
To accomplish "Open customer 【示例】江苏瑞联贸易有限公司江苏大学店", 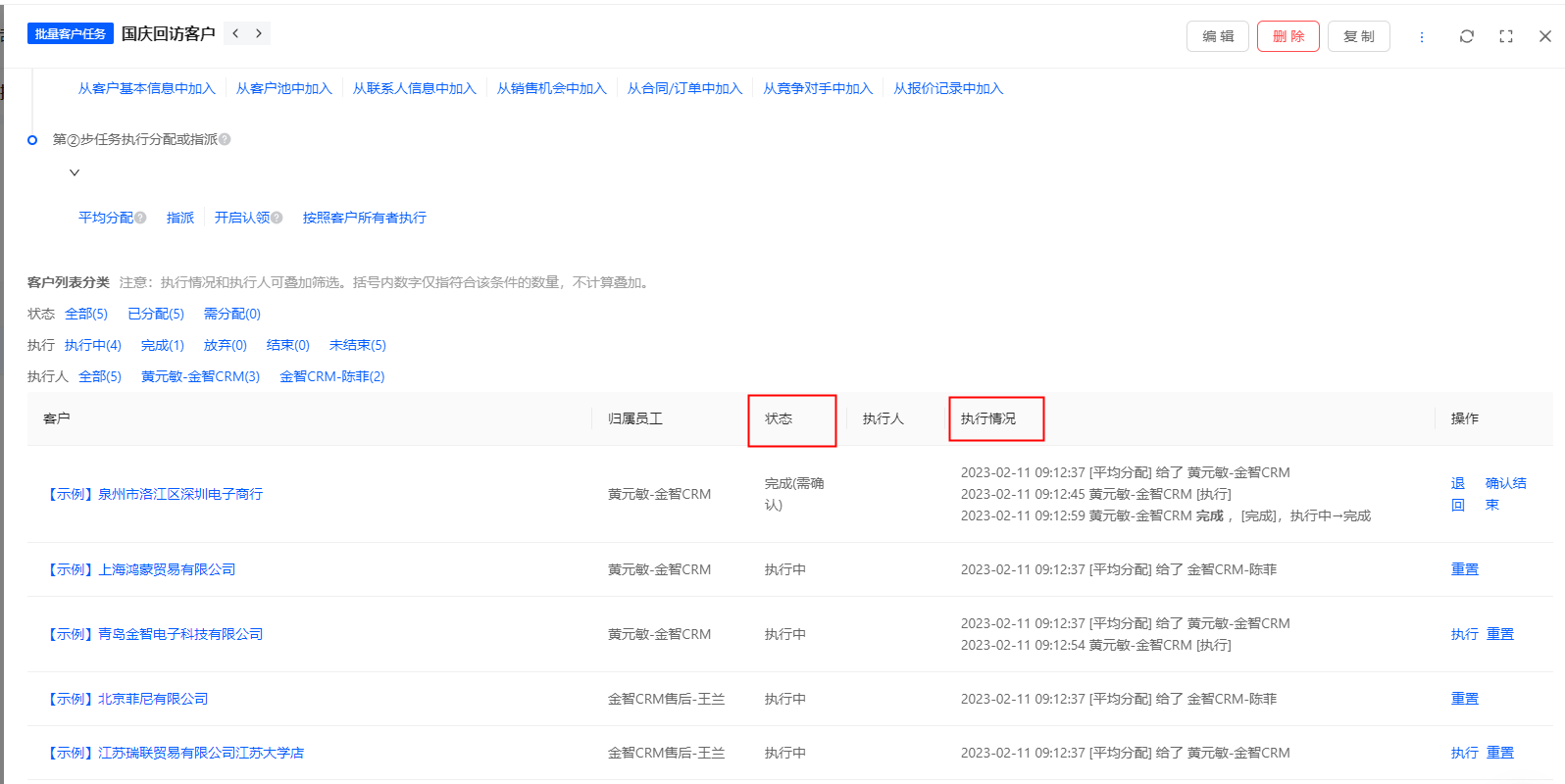I will pyautogui.click(x=174, y=753).
